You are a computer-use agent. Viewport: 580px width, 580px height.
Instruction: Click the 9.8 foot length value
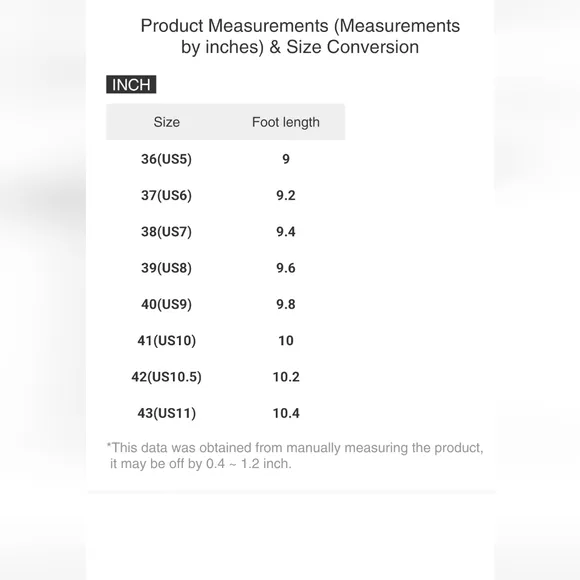286,304
